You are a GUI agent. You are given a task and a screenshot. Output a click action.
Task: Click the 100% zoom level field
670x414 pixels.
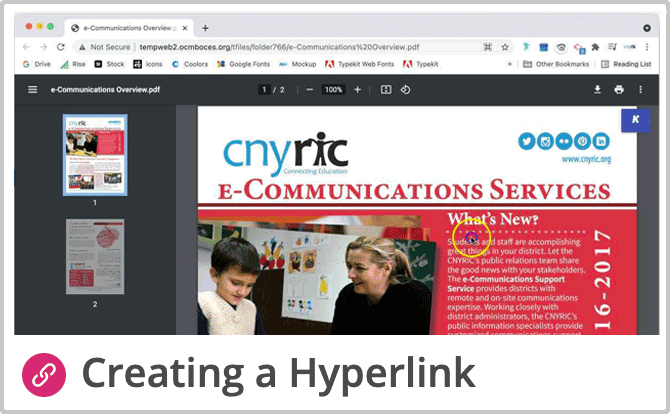[x=333, y=89]
